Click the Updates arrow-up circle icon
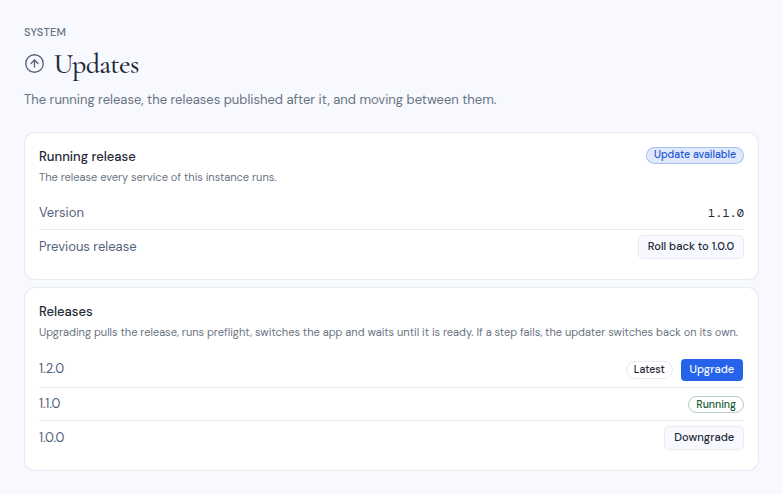This screenshot has height=494, width=783. (34, 64)
